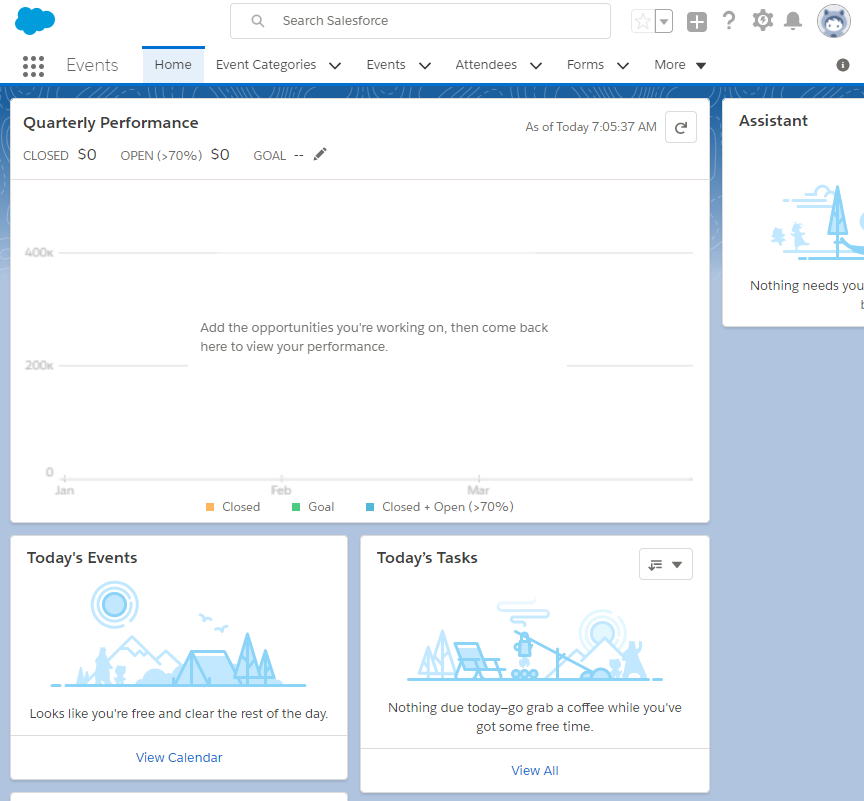Open Today's Tasks filter dropdown
Screen dimensions: 864x801
666,564
